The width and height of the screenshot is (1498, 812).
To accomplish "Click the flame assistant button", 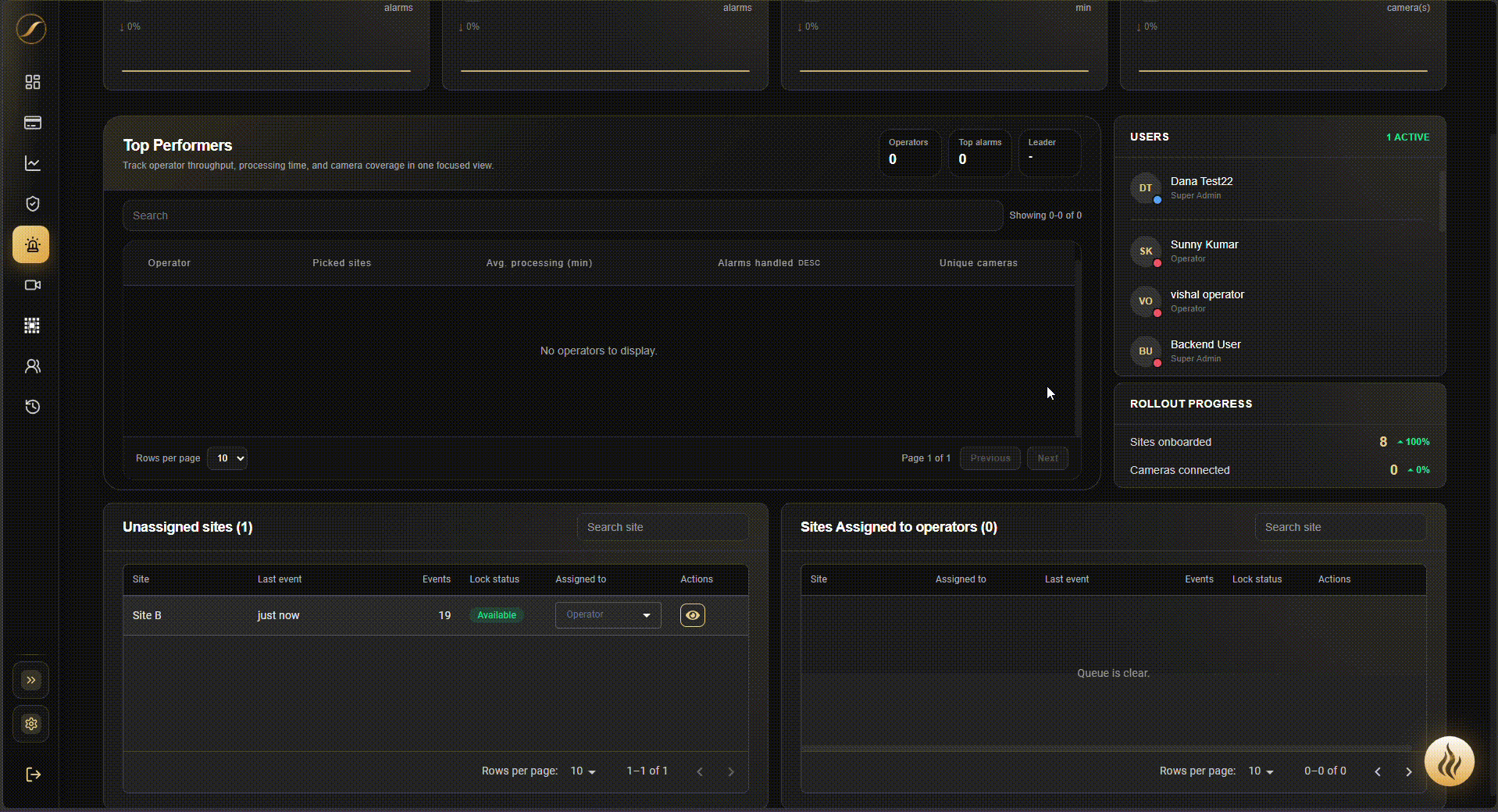I will [x=1450, y=761].
